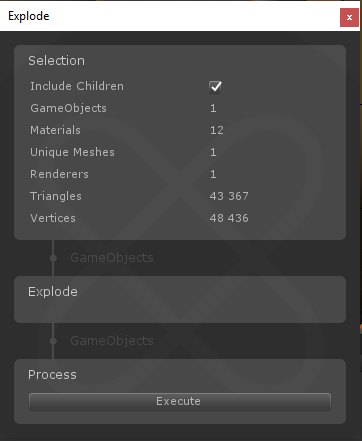Click the GameObjects connector dot below Explode
The height and width of the screenshot is (441, 362).
53,341
